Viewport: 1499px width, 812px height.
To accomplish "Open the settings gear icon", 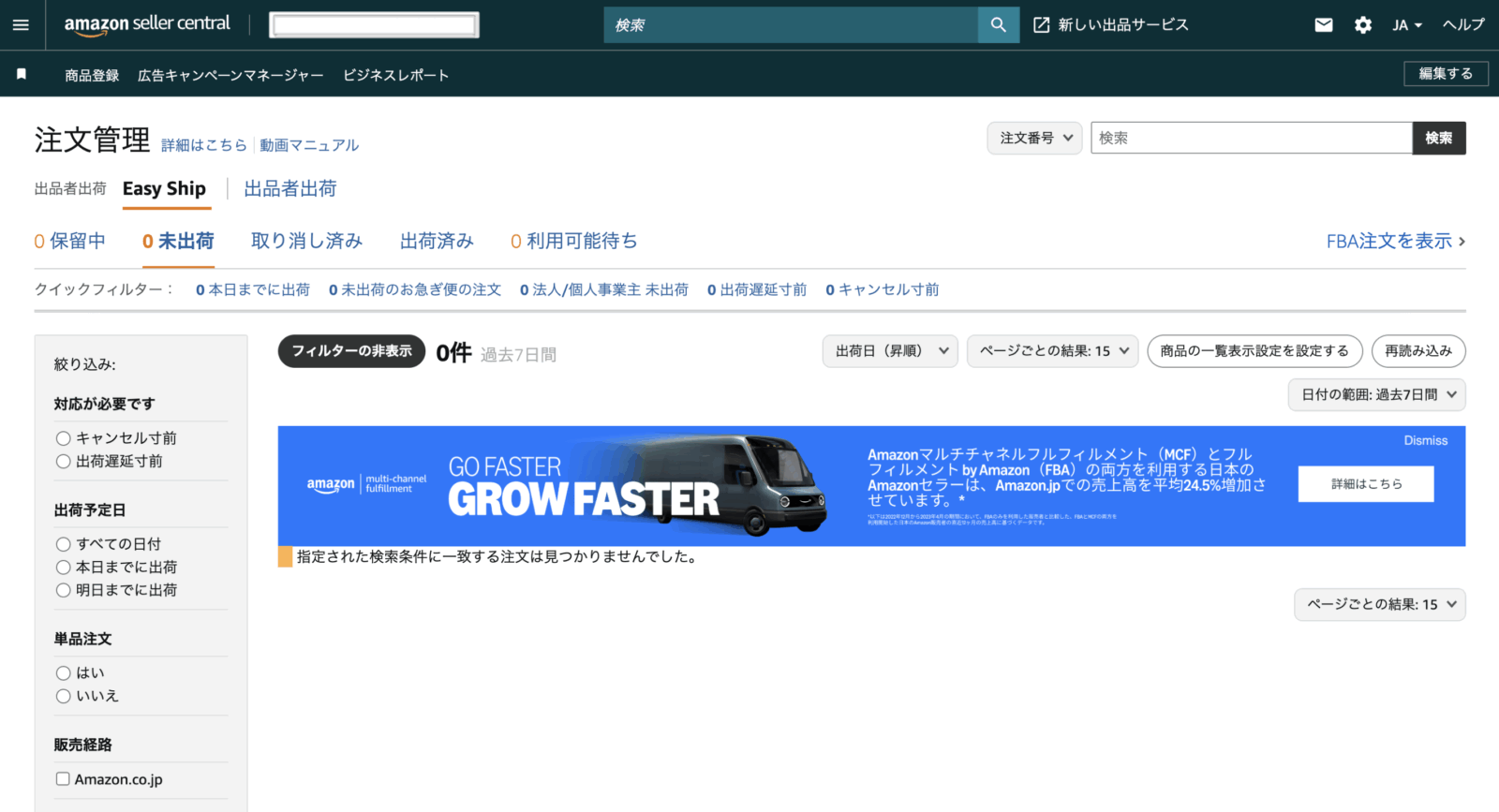I will tap(1362, 25).
